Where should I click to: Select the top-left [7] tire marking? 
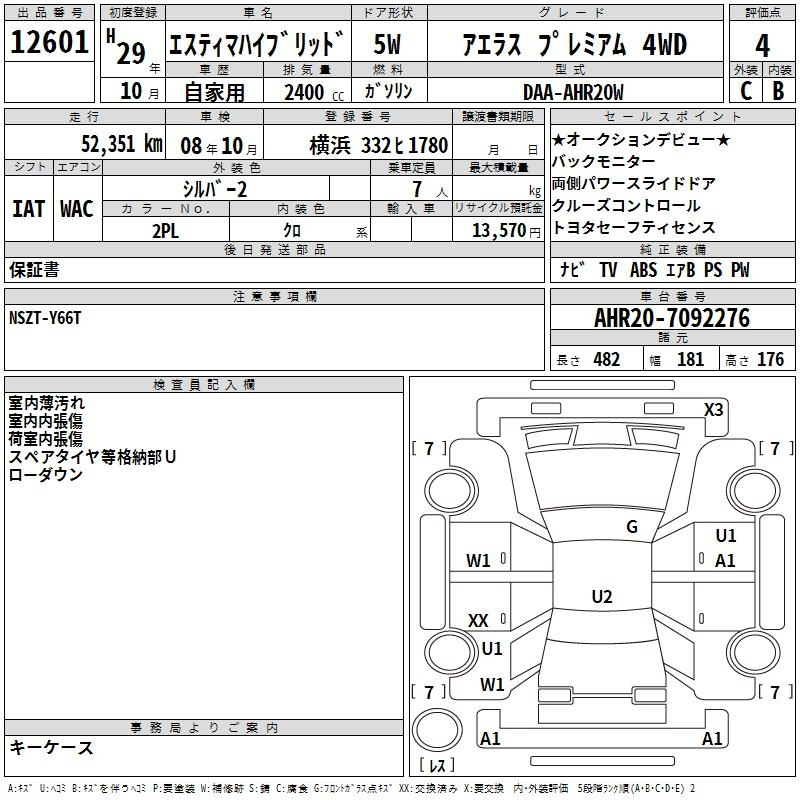[x=429, y=448]
